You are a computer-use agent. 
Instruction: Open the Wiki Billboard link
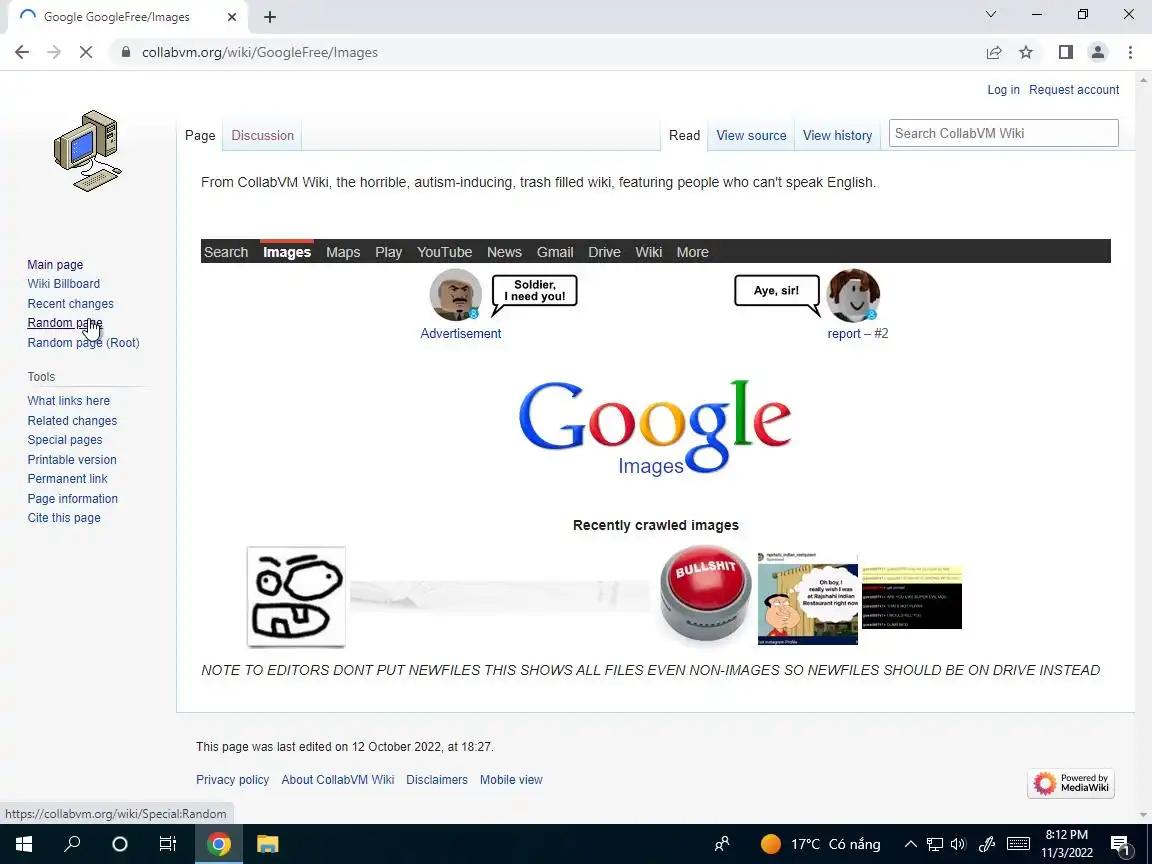[x=63, y=284]
